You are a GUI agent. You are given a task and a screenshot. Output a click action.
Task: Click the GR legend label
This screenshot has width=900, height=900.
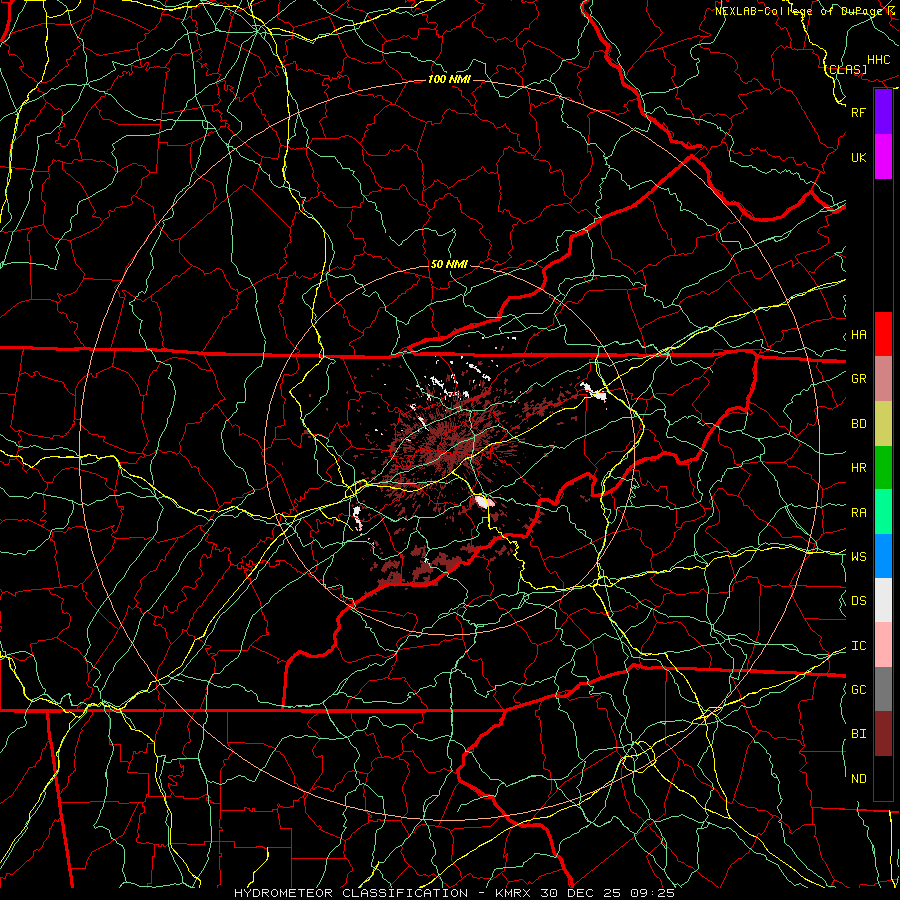coord(859,379)
